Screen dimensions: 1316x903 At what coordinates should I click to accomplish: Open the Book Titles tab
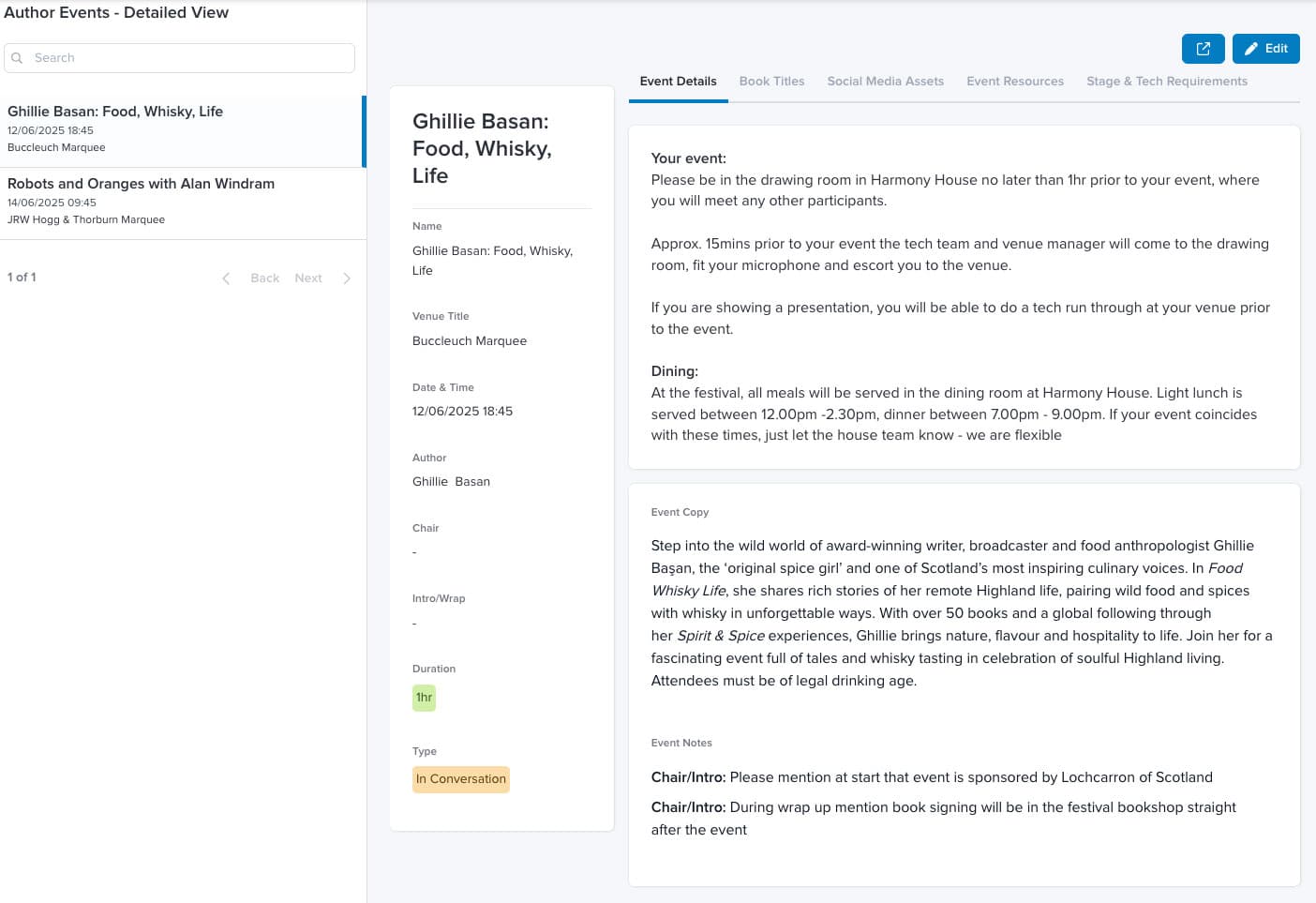click(x=771, y=82)
